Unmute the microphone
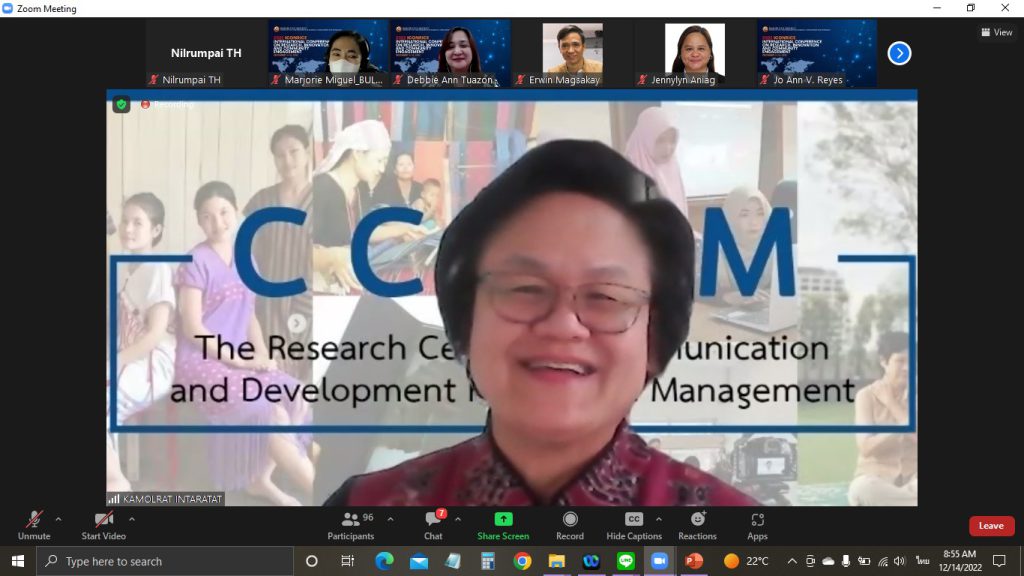 [34, 526]
